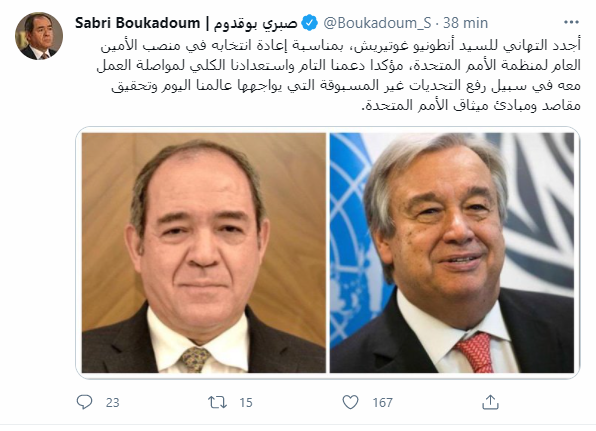
Task: Click the Sabri Boukadoum display name
Action: (138, 23)
